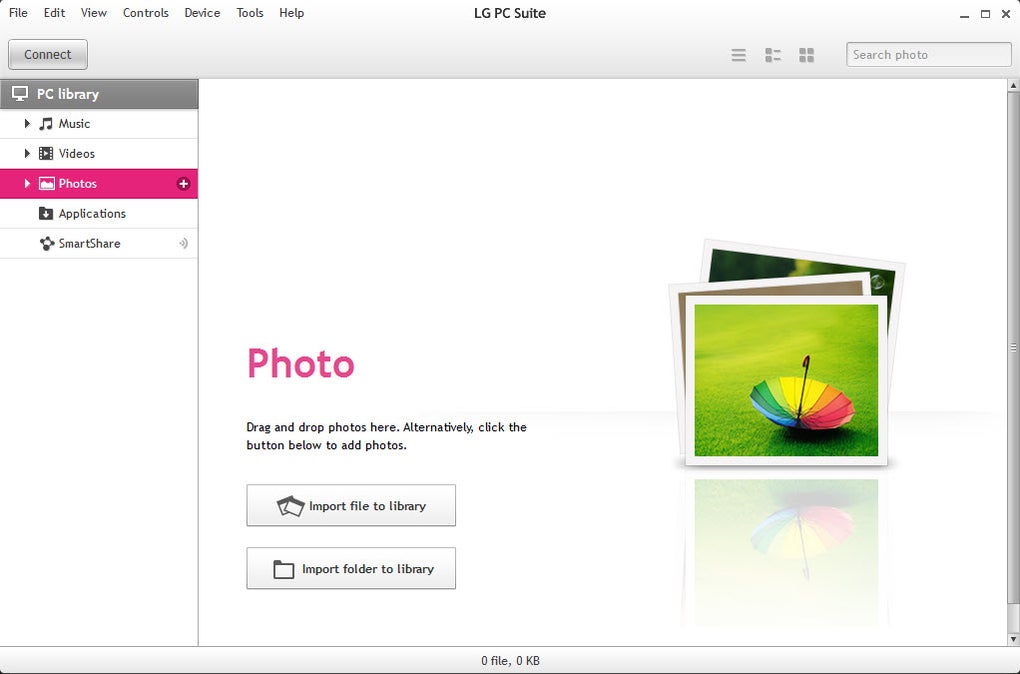The image size is (1020, 674).
Task: Click the '0 file, 0 KB' status text
Action: point(510,661)
